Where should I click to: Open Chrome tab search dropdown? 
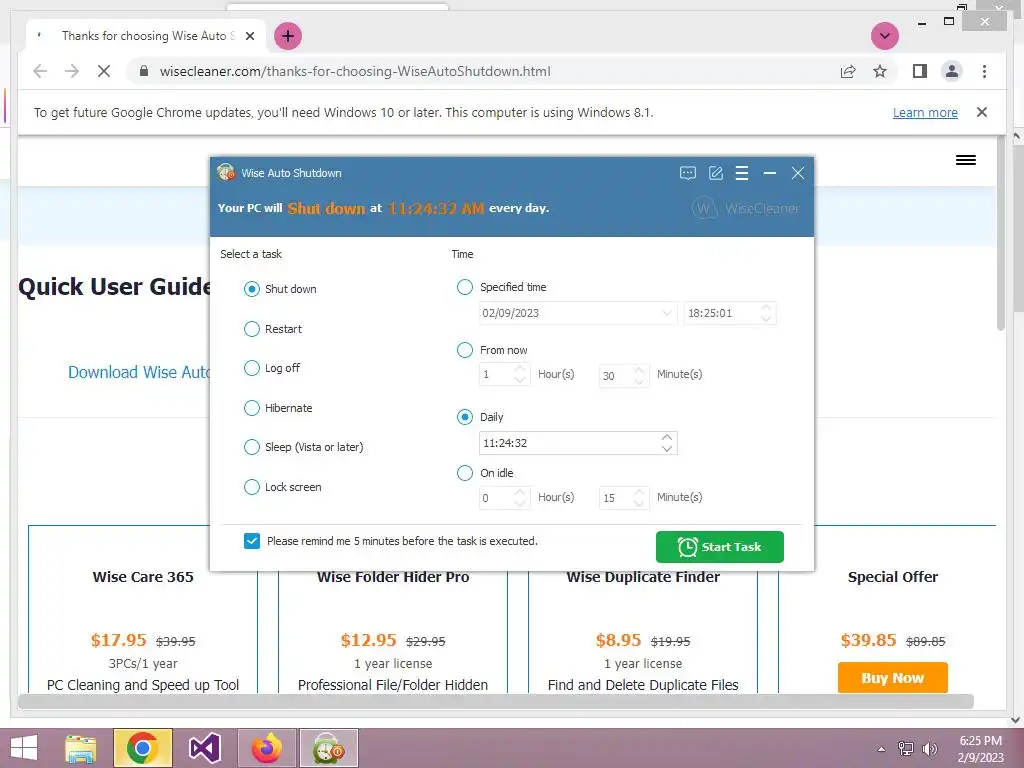[x=885, y=36]
